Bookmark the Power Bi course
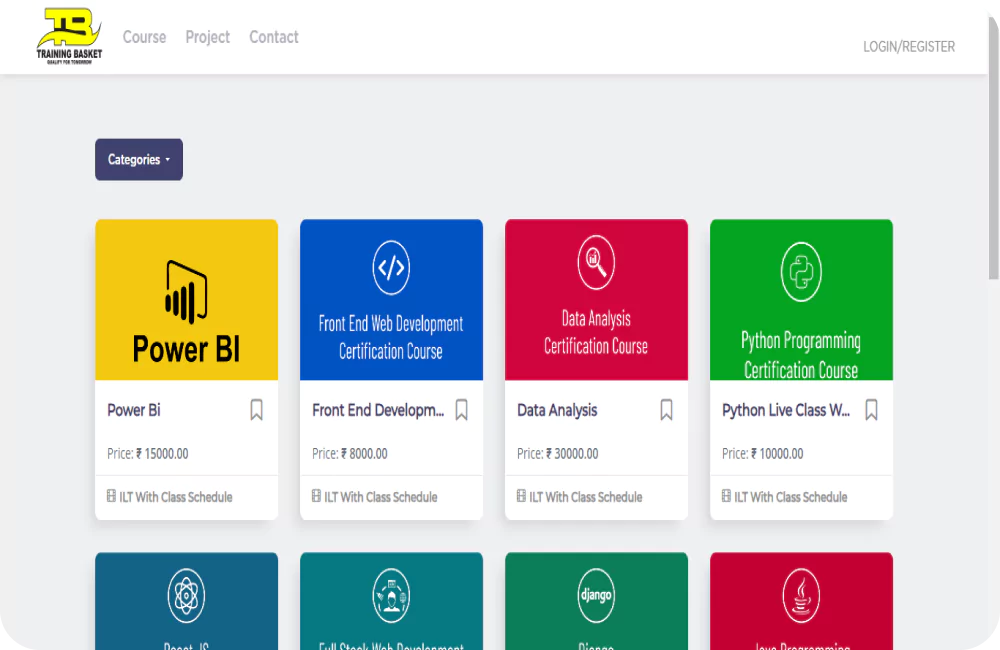Viewport: 1000px width, 650px height. pyautogui.click(x=256, y=410)
